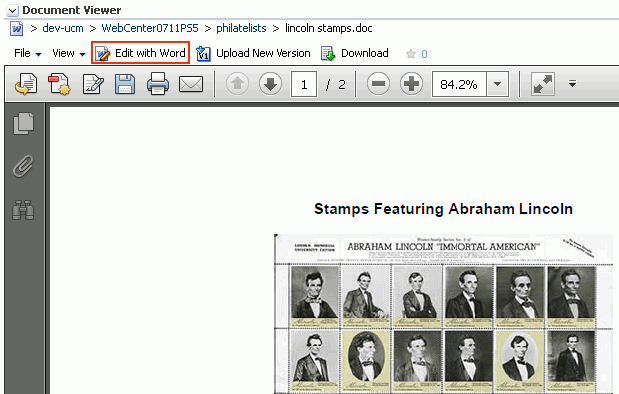619x394 pixels.
Task: Click the export document toolbar icon
Action: [x=26, y=84]
